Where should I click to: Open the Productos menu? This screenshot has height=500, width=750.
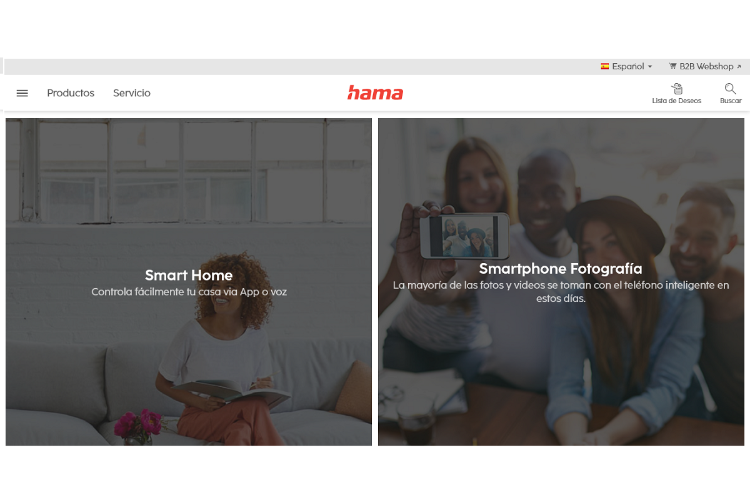(x=71, y=93)
